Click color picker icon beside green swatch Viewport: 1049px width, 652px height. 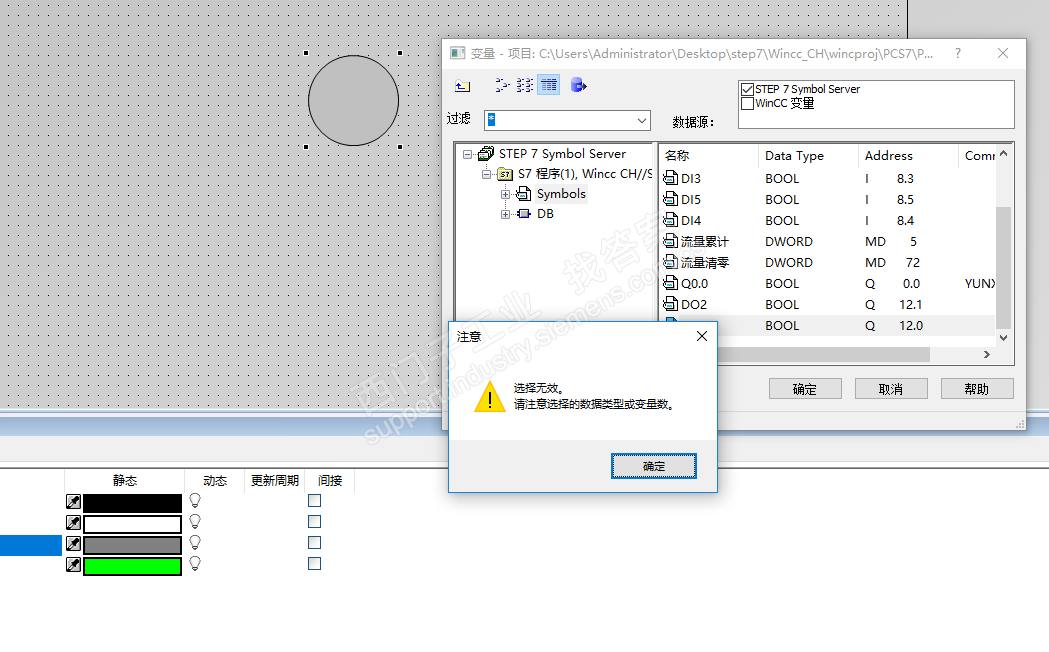[73, 564]
